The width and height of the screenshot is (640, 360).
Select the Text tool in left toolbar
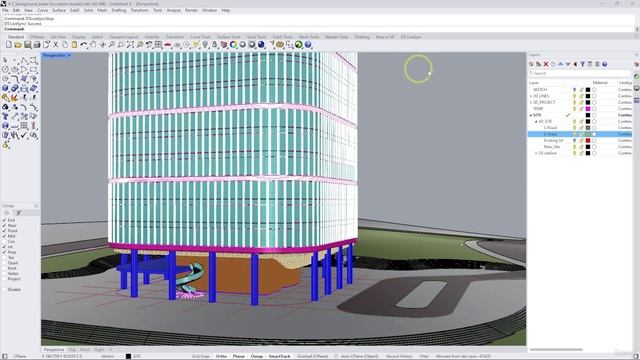tap(5, 116)
